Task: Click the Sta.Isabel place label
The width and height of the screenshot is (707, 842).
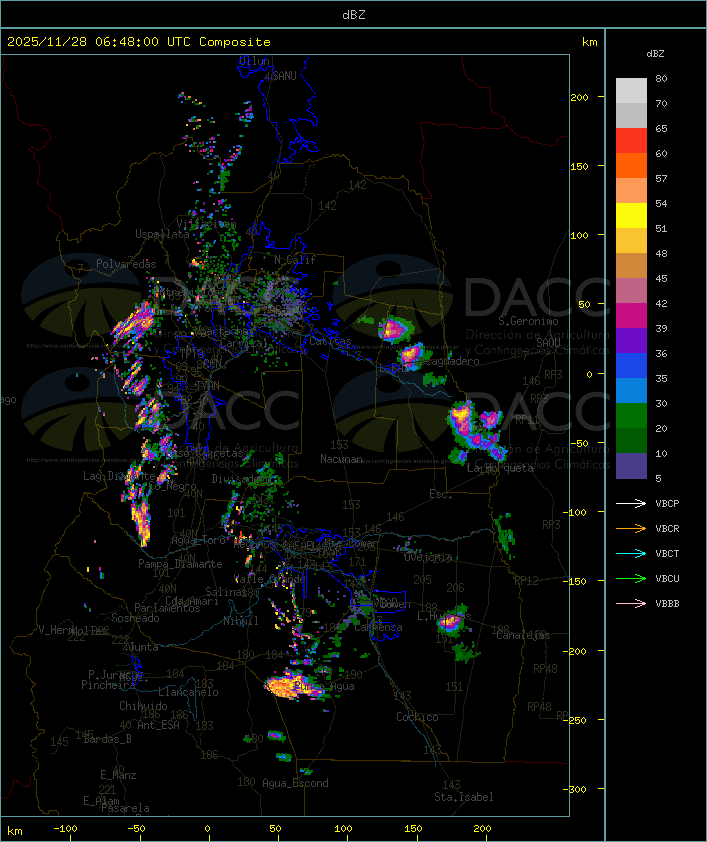Action: [x=464, y=797]
